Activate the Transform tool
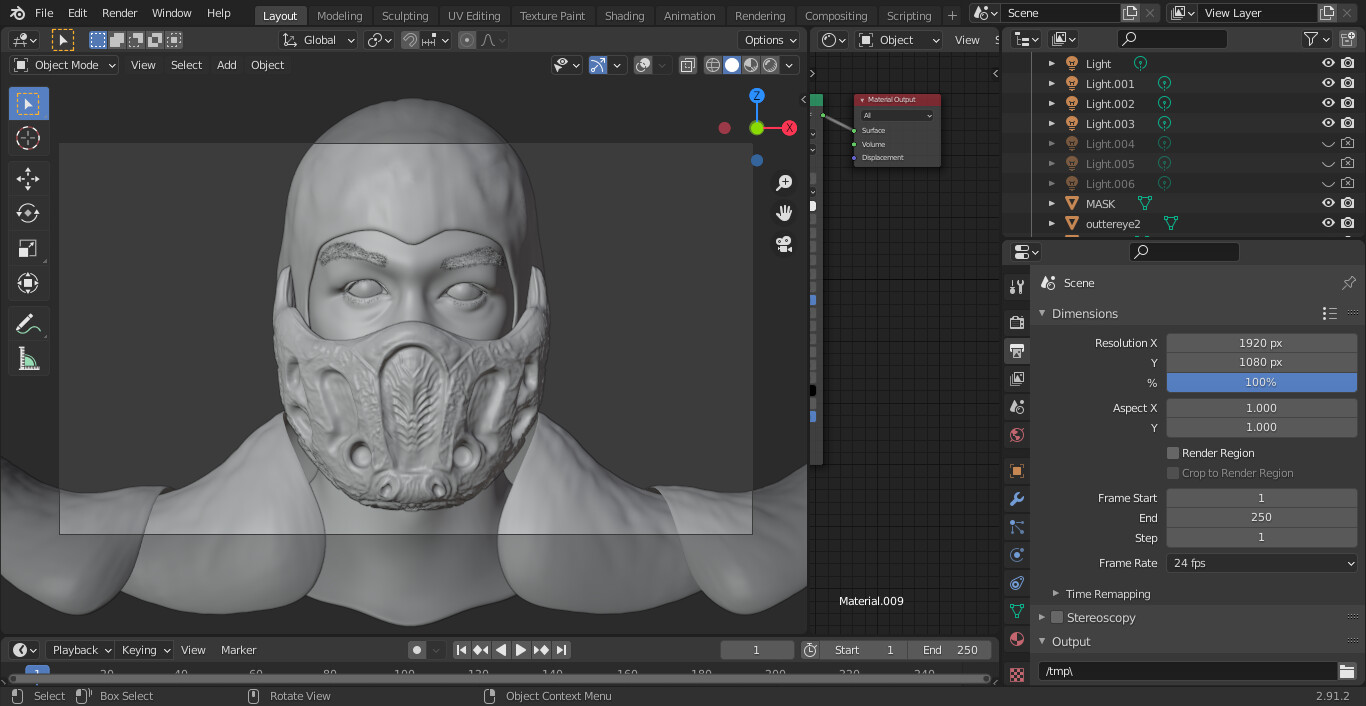This screenshot has height=706, width=1366. [28, 283]
